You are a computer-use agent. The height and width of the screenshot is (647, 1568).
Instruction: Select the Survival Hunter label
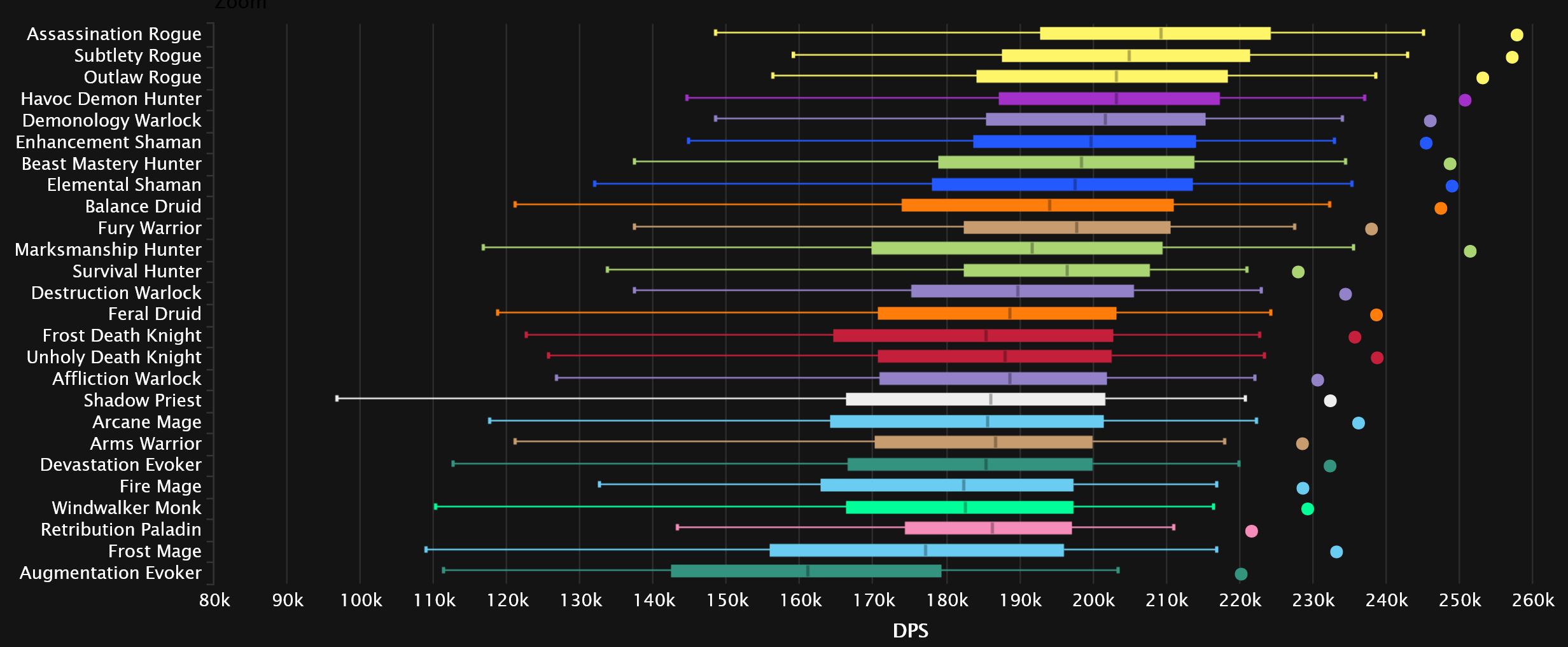[137, 271]
